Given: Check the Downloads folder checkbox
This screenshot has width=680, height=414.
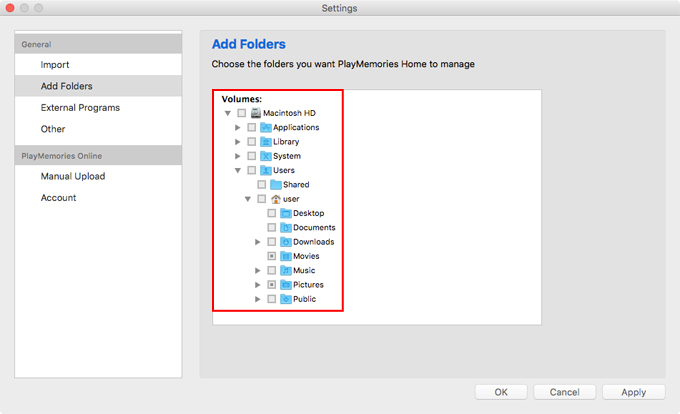Looking at the screenshot, I should (x=271, y=242).
